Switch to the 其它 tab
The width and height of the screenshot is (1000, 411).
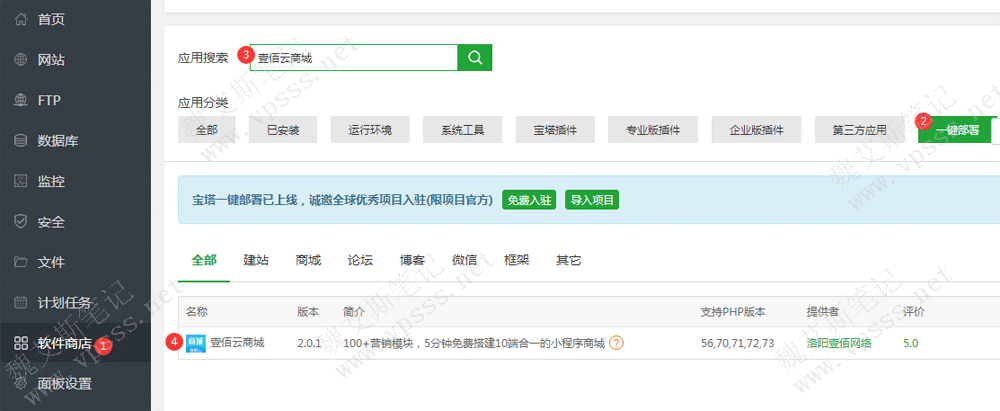(x=568, y=260)
